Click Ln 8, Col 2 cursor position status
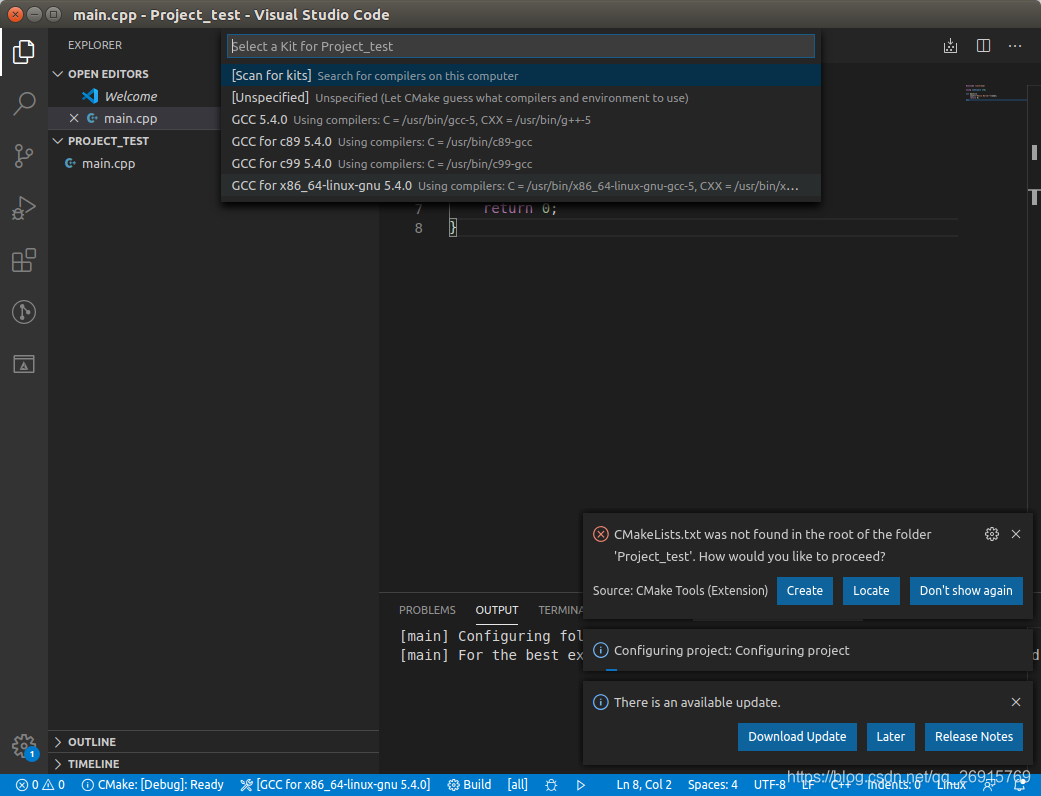This screenshot has height=796, width=1041. [644, 785]
